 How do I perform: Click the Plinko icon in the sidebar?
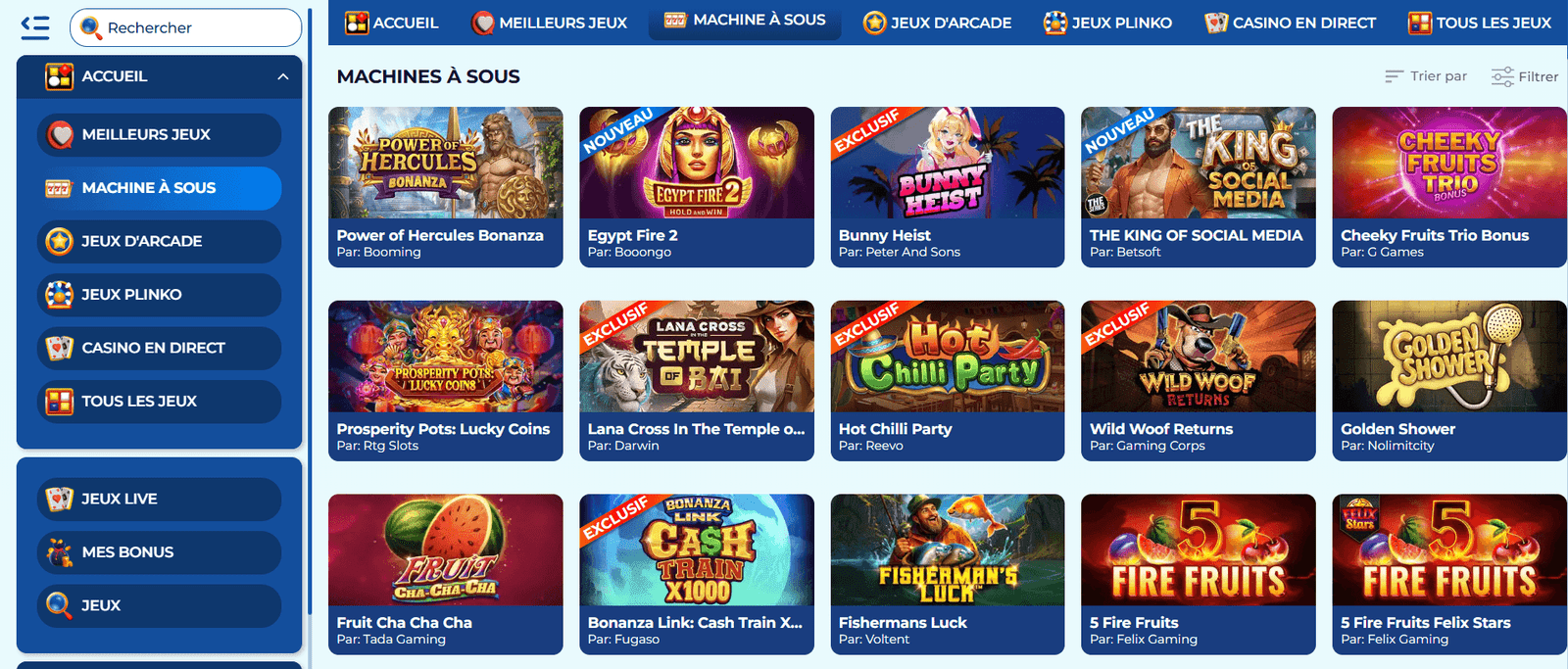[60, 294]
